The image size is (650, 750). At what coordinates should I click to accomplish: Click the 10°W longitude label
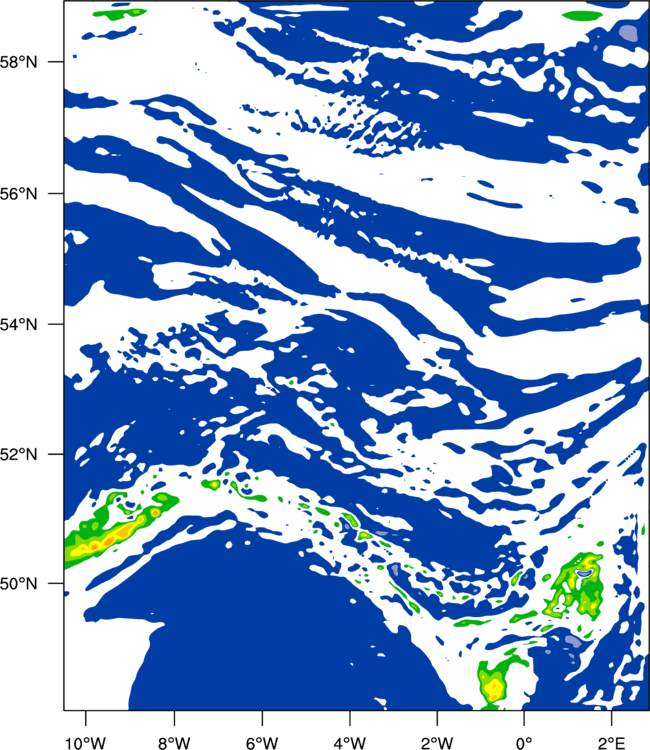coord(86,743)
